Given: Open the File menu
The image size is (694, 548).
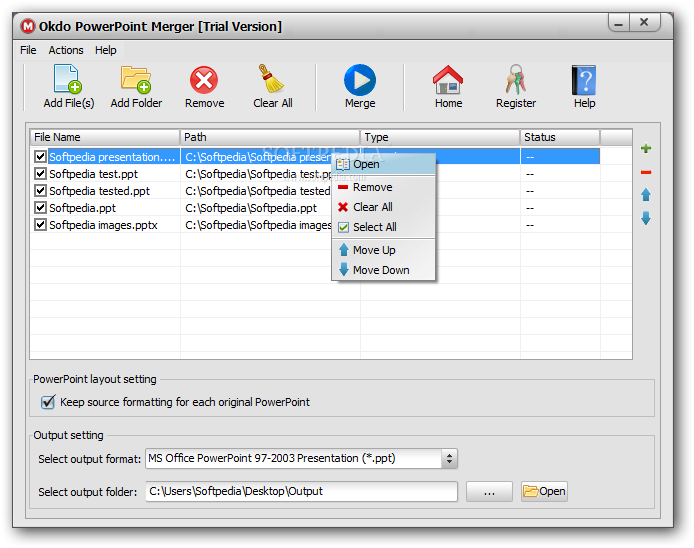Looking at the screenshot, I should (28, 50).
